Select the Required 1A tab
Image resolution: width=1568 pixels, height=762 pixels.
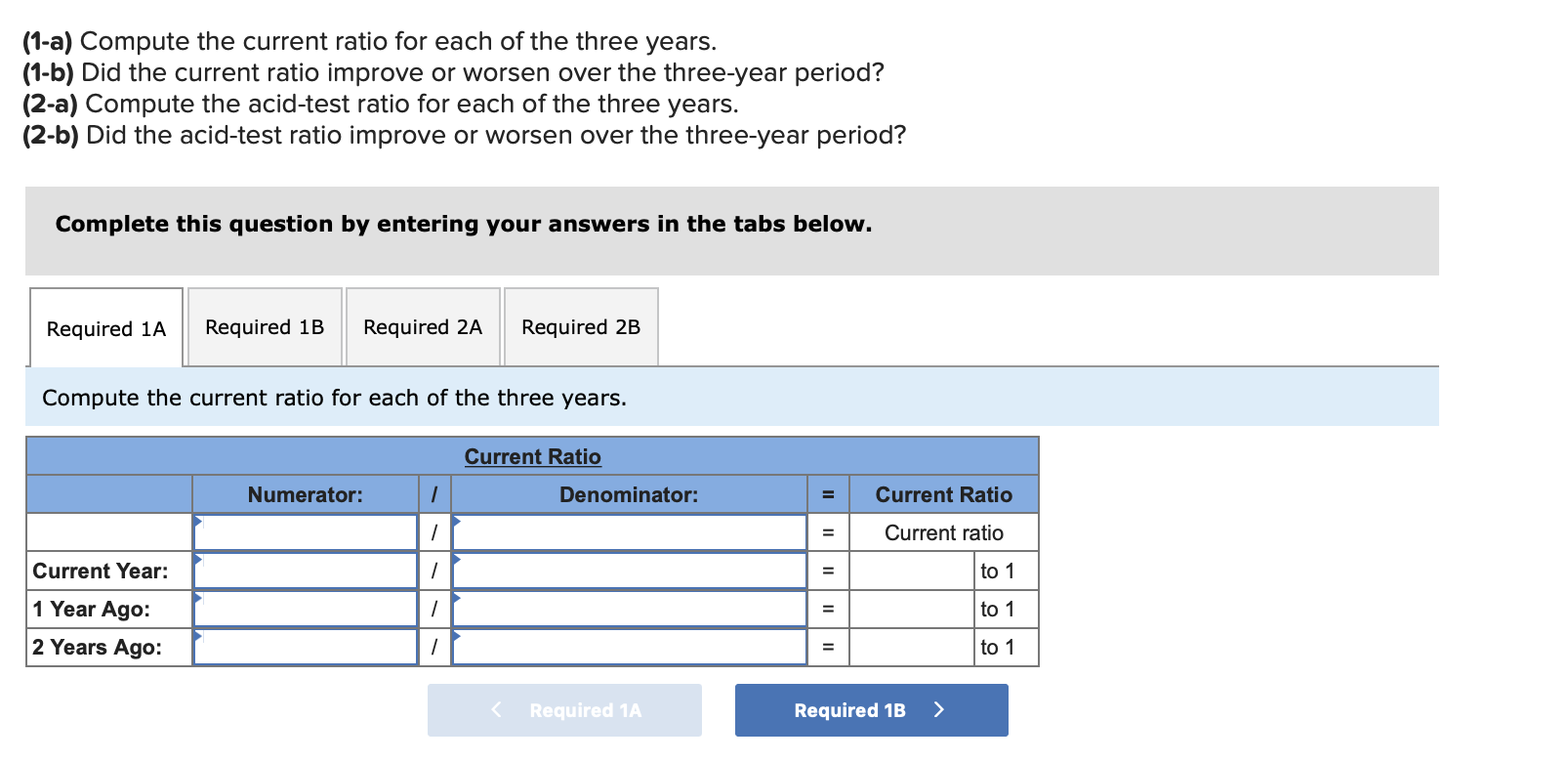[x=105, y=328]
